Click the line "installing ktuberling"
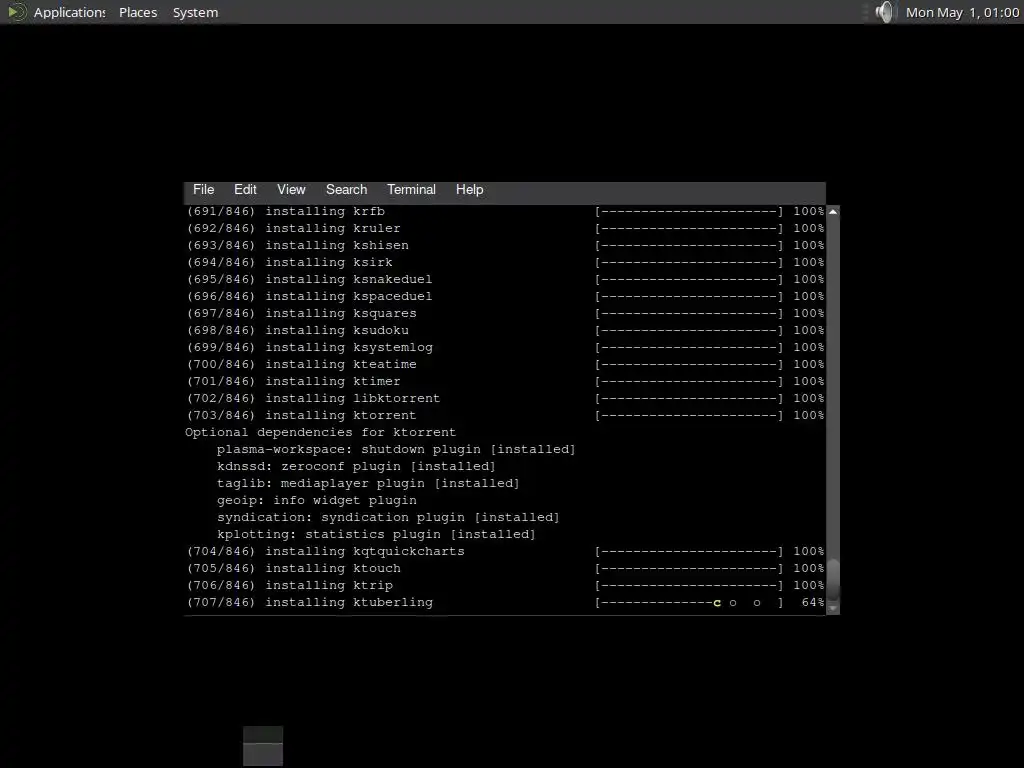This screenshot has height=768, width=1024. 505,602
